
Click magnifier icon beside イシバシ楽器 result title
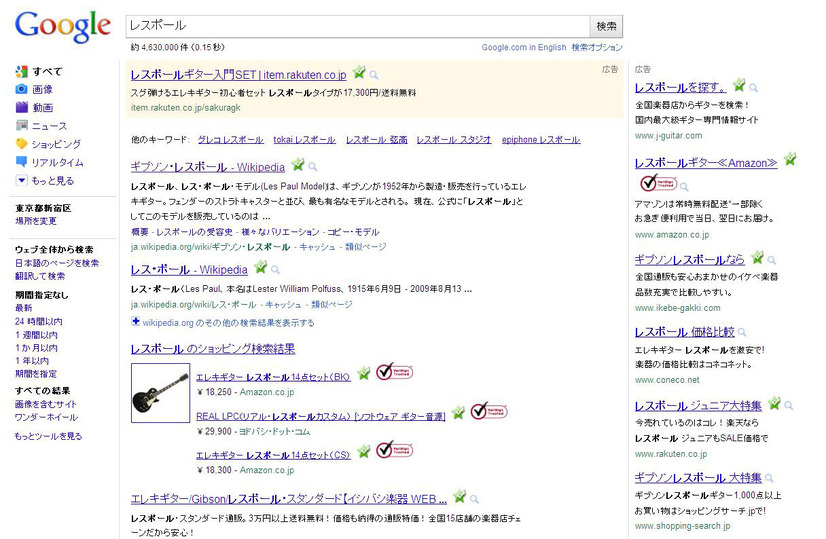[x=474, y=499]
